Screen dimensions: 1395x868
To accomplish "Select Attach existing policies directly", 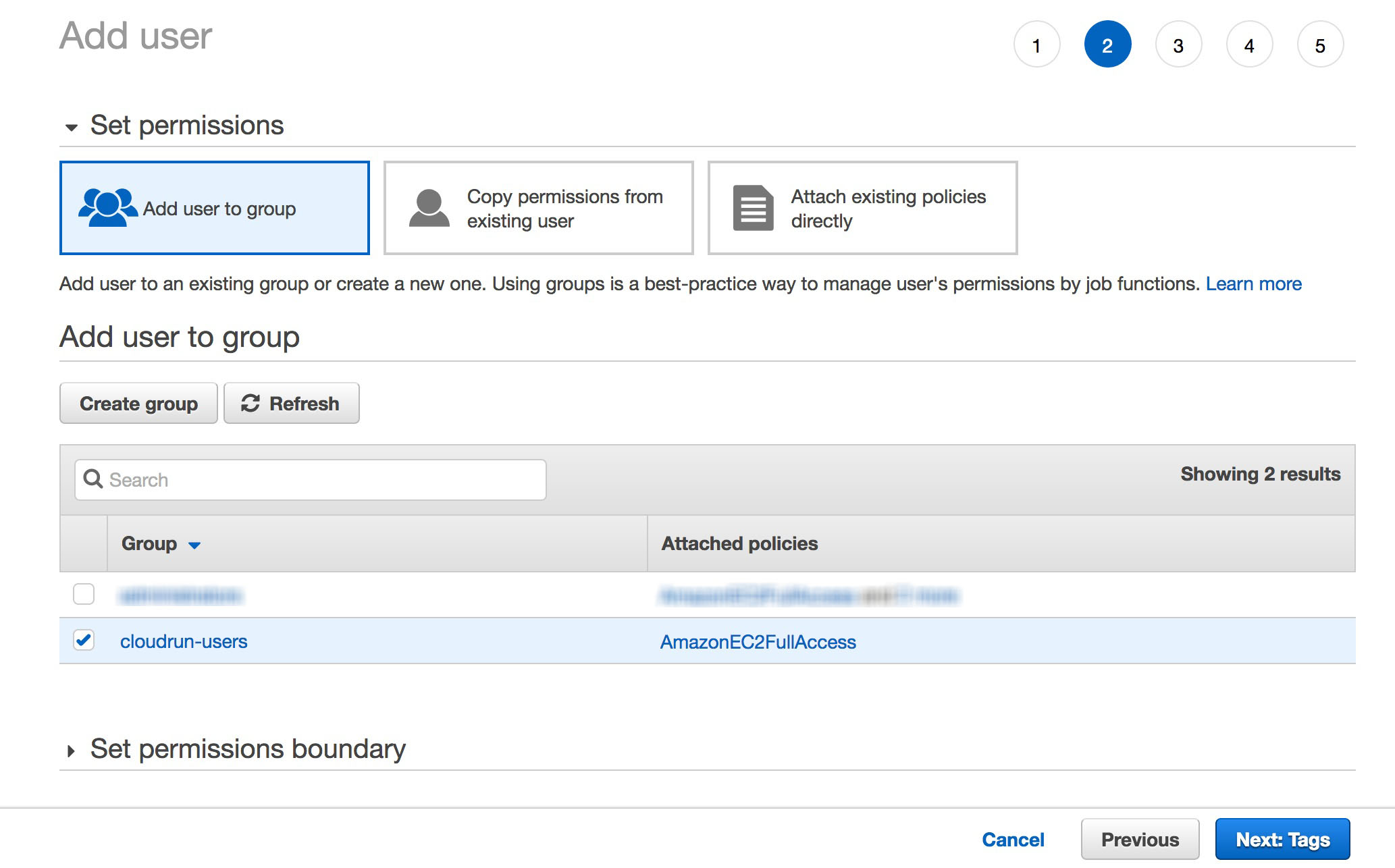I will click(x=862, y=208).
